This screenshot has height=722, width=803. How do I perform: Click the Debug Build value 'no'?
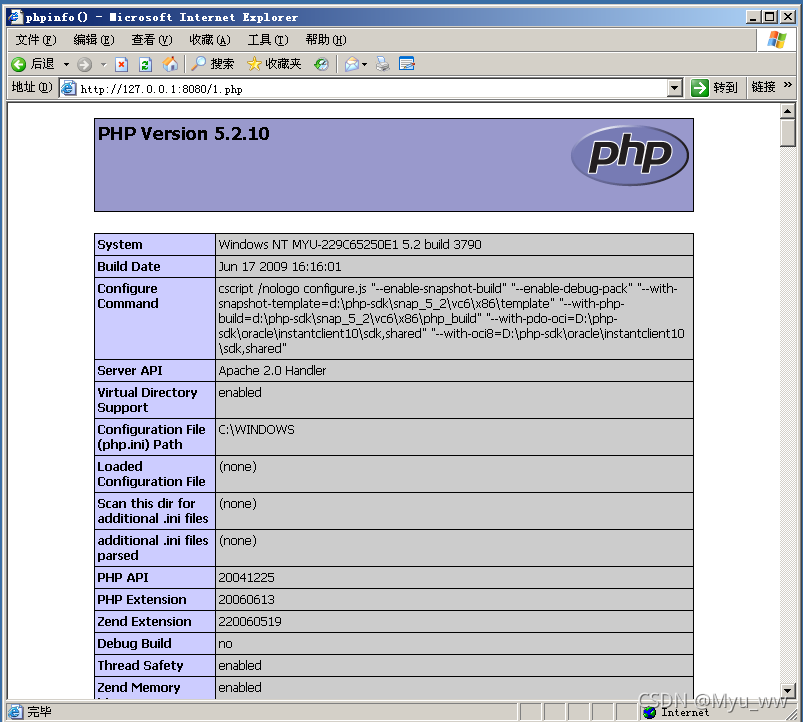(x=225, y=644)
